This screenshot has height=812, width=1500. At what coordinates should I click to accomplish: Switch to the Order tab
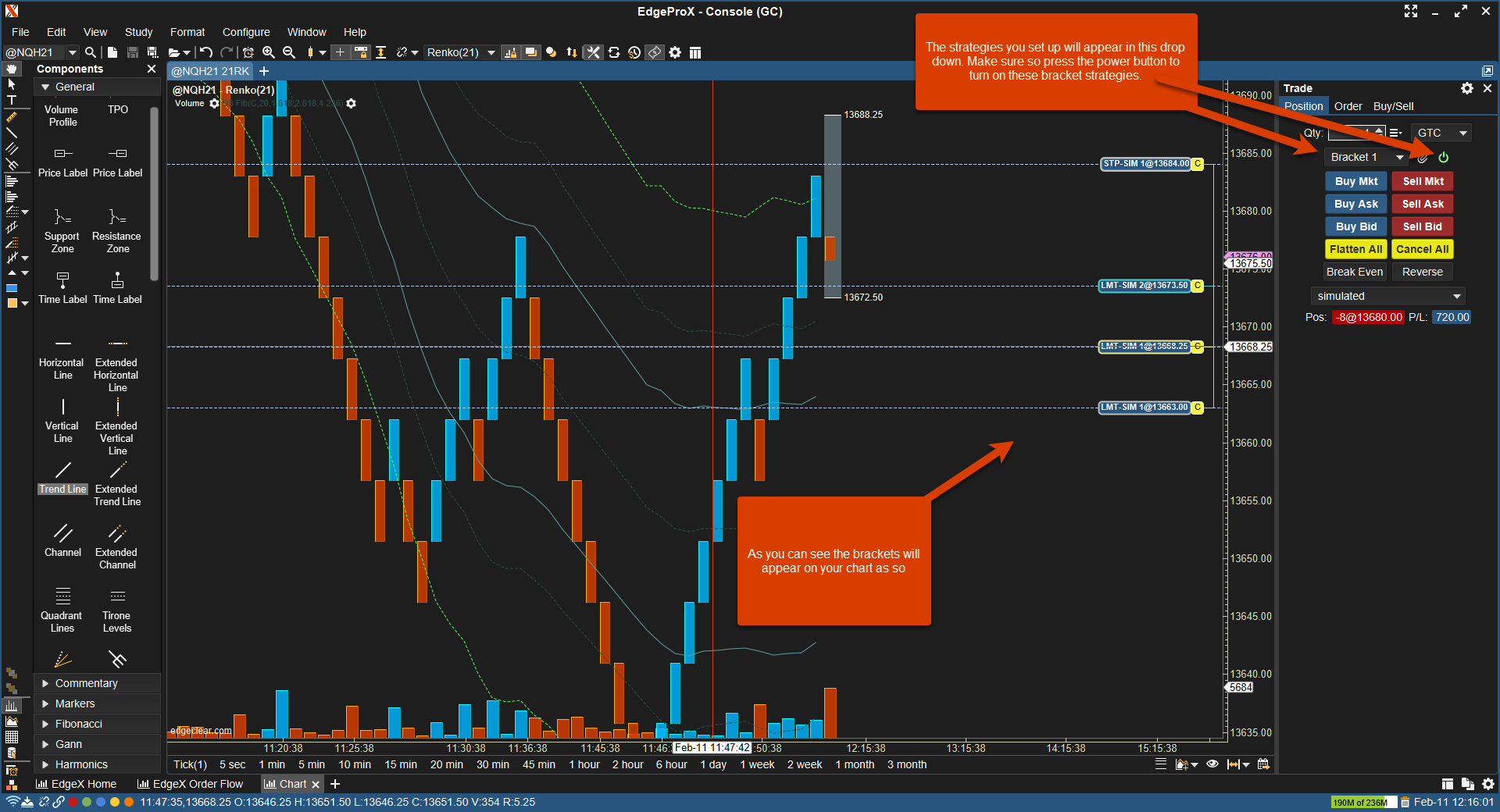point(1348,106)
